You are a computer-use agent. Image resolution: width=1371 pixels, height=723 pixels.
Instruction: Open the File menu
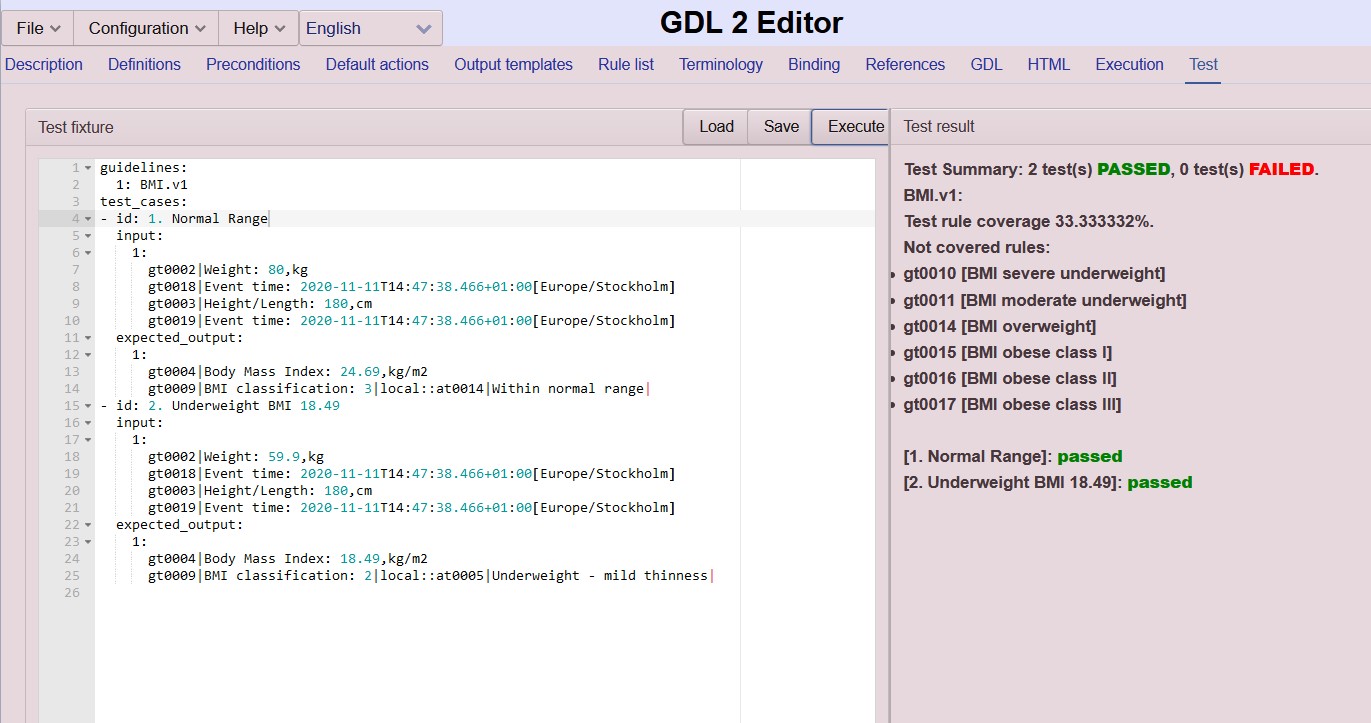coord(36,28)
